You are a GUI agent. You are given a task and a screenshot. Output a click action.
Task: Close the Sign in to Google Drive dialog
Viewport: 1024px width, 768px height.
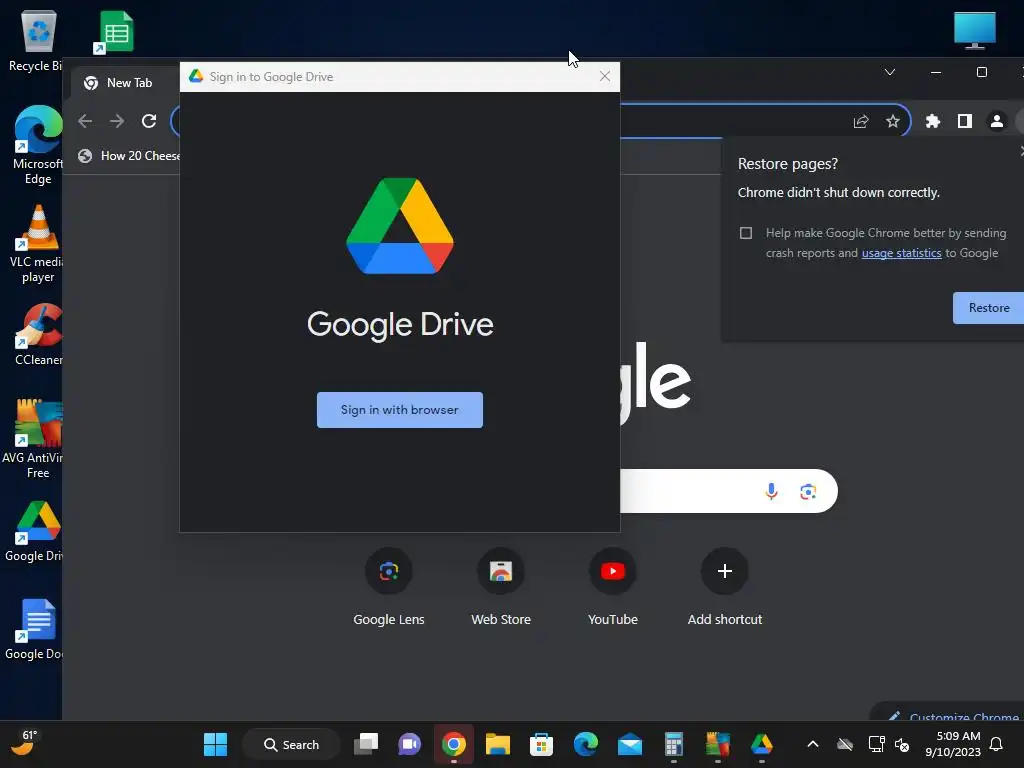(605, 76)
